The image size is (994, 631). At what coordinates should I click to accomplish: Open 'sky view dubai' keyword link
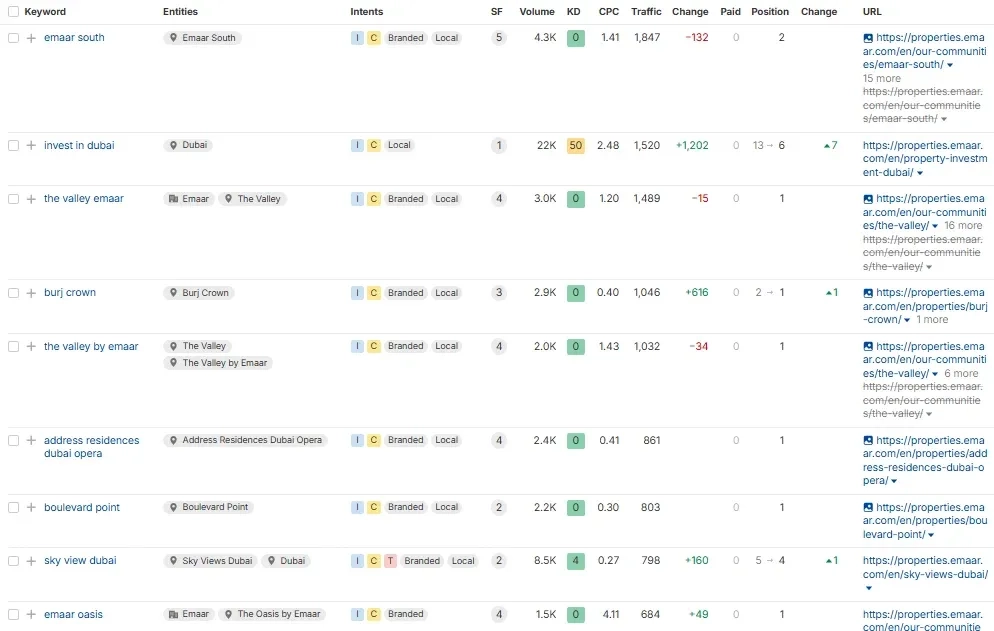(x=80, y=561)
